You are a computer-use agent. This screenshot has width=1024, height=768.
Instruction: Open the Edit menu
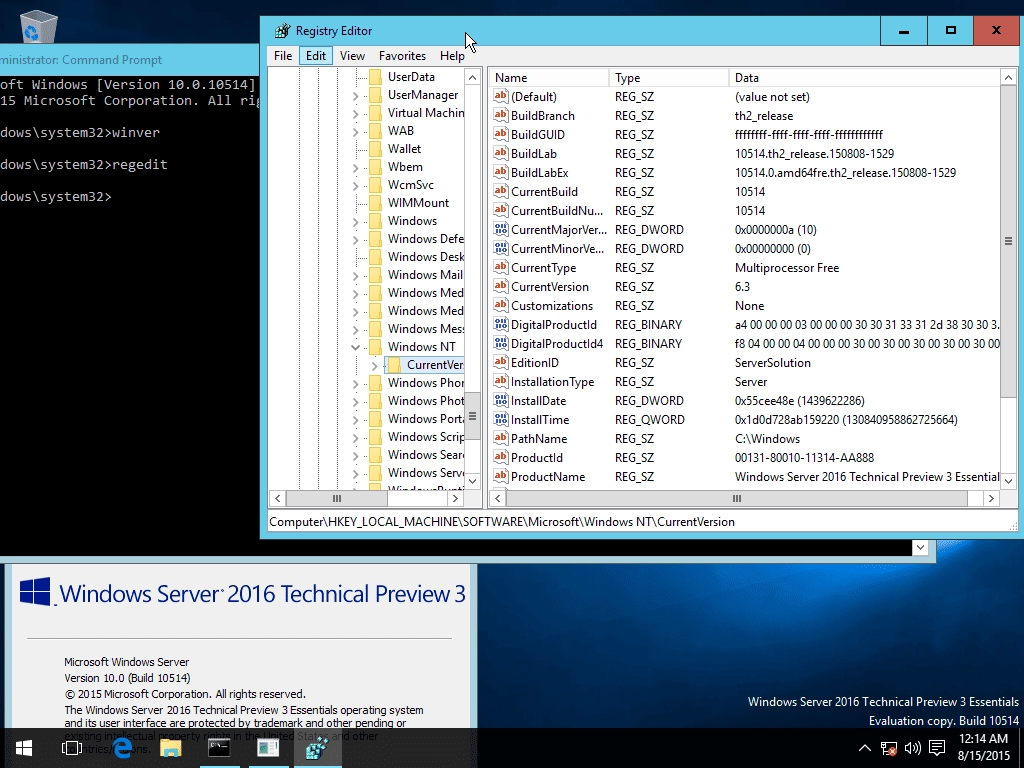pos(315,56)
